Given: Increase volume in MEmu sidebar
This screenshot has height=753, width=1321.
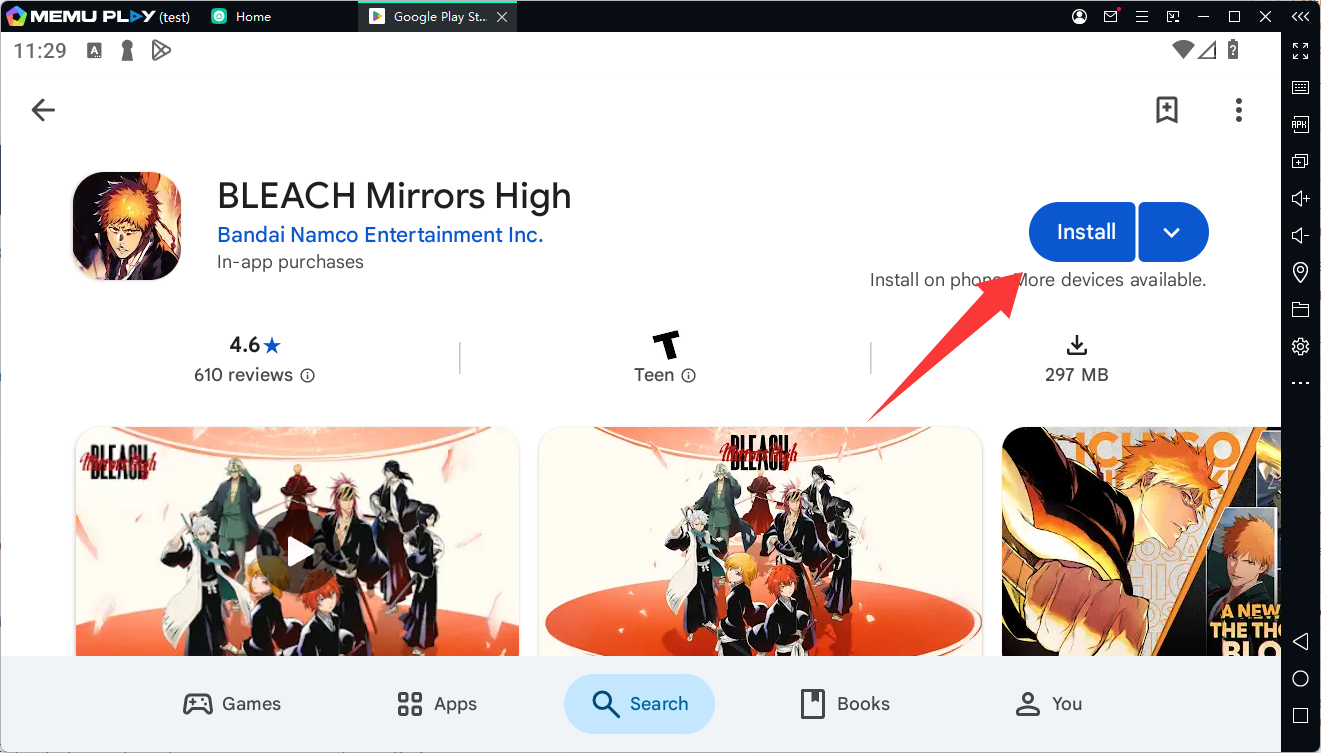Looking at the screenshot, I should click(x=1300, y=199).
